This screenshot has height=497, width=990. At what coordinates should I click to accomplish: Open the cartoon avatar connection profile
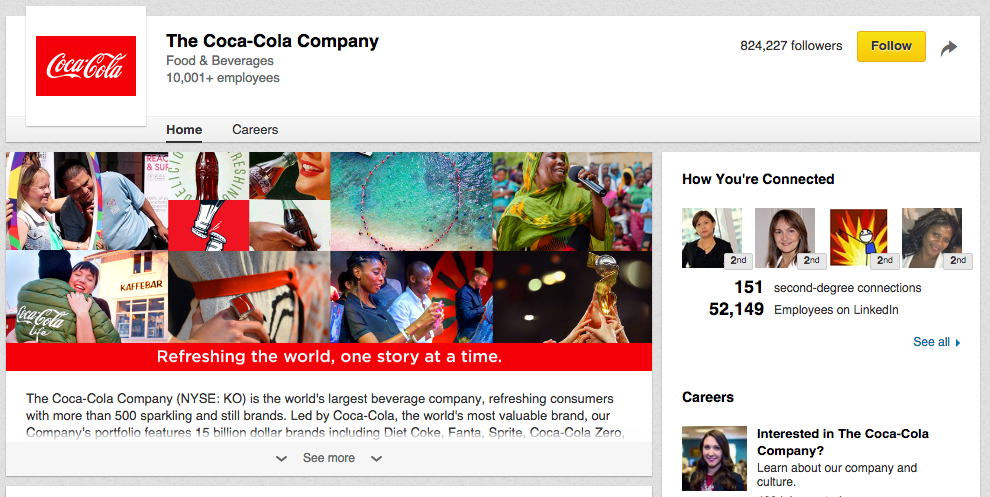tap(858, 238)
